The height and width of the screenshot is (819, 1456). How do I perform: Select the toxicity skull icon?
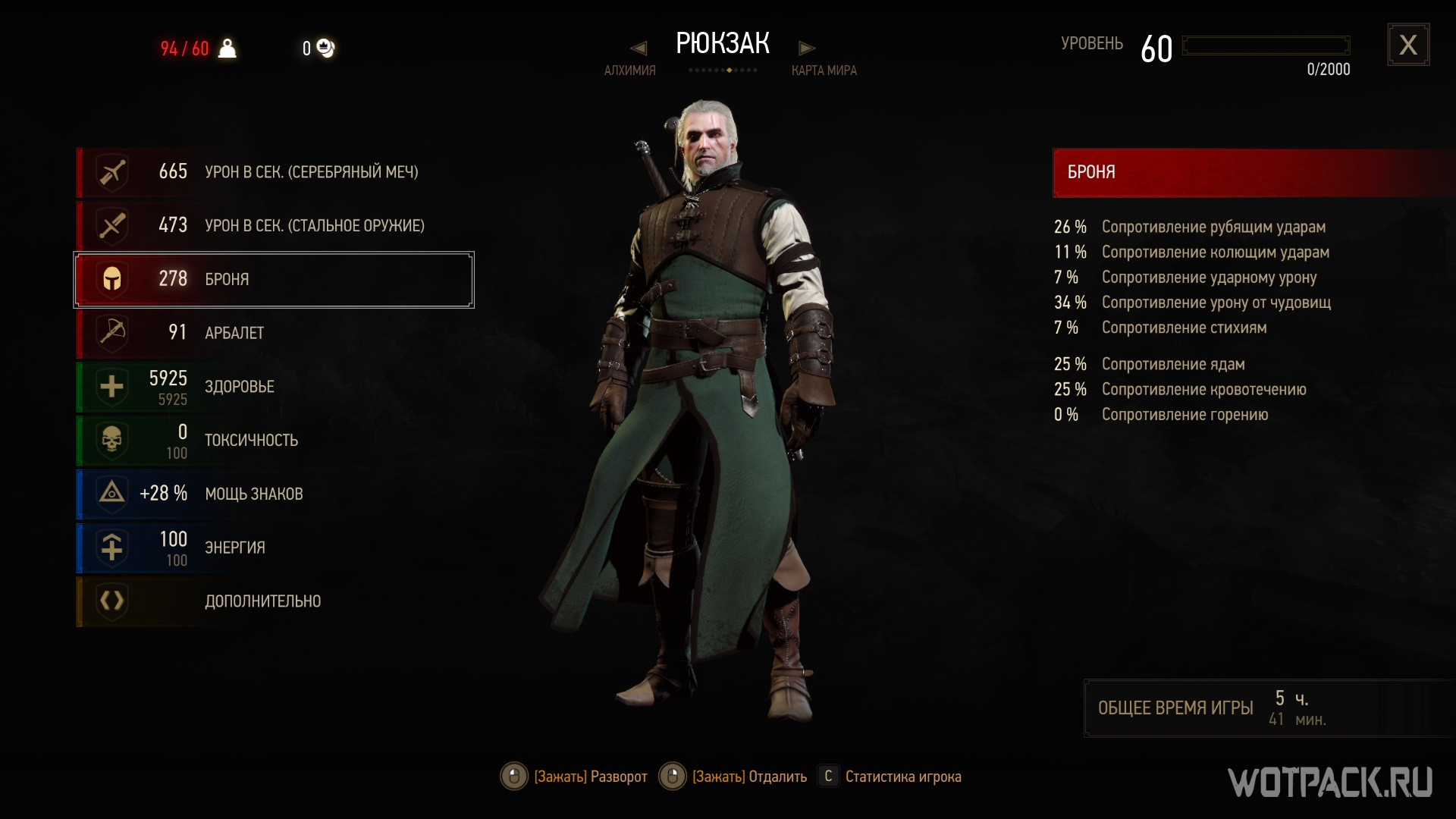(112, 441)
